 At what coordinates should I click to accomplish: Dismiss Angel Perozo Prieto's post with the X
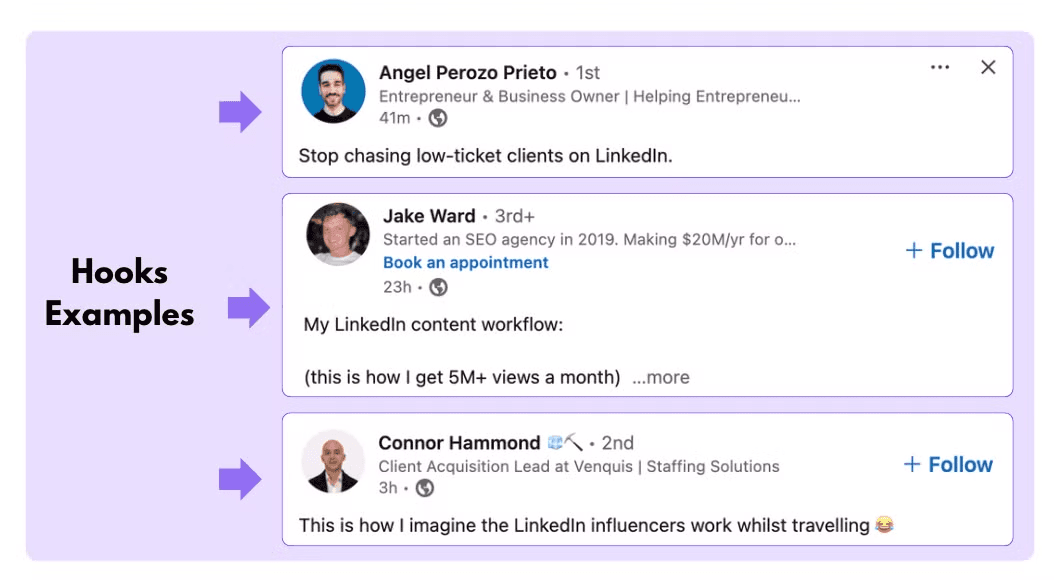(x=988, y=67)
